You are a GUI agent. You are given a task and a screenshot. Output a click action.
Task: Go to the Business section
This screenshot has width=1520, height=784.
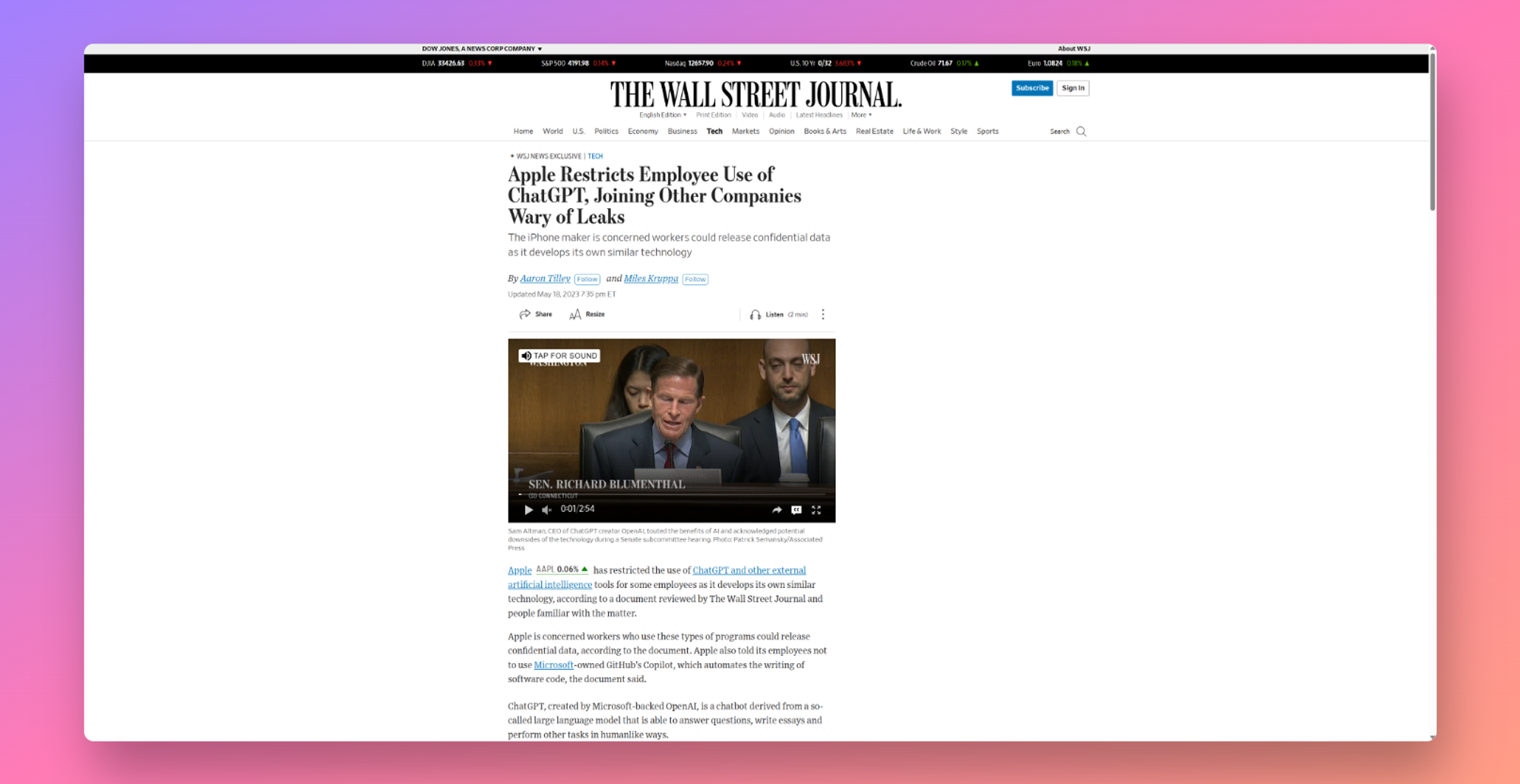[682, 131]
